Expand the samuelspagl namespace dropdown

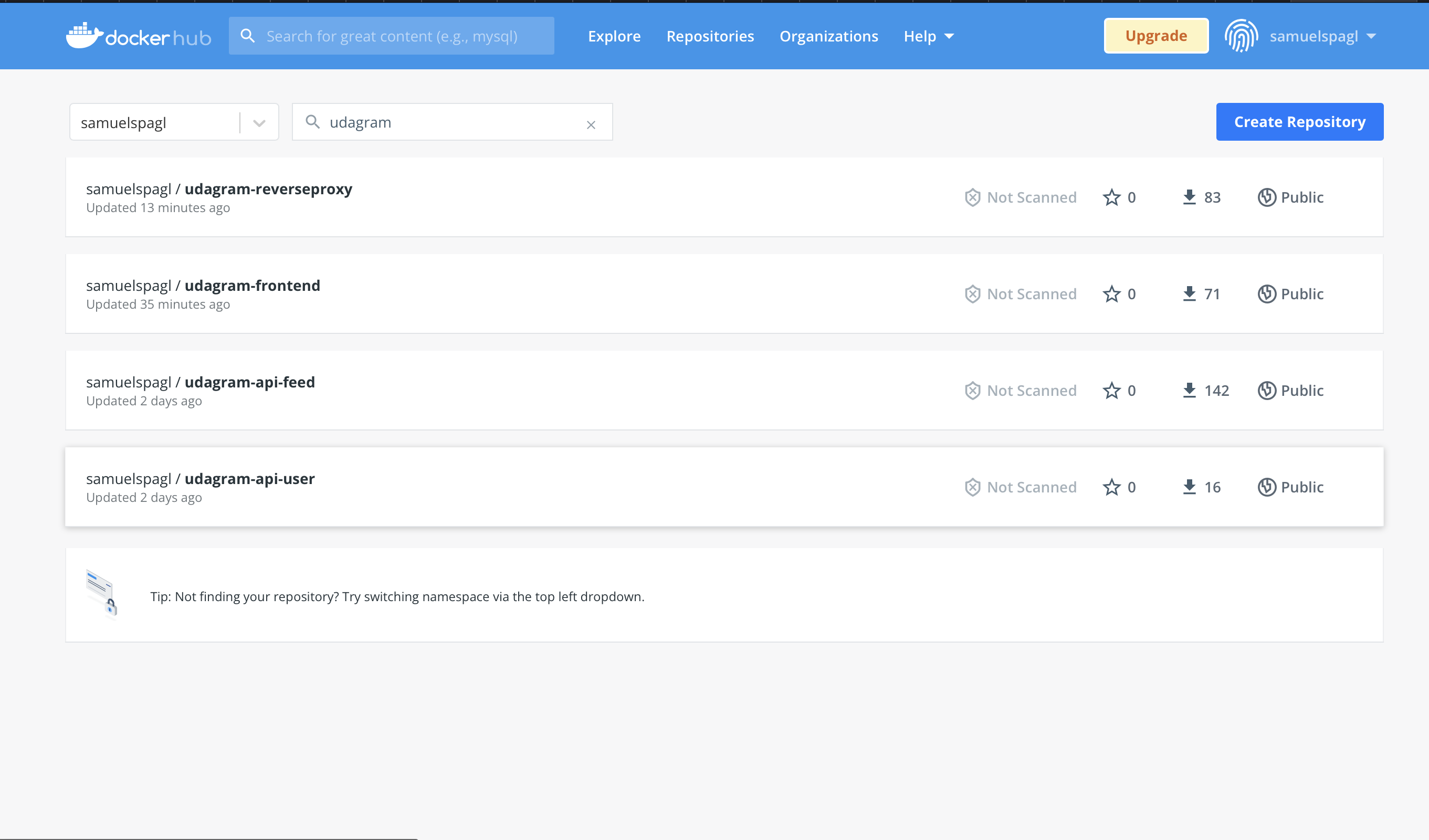pos(259,122)
